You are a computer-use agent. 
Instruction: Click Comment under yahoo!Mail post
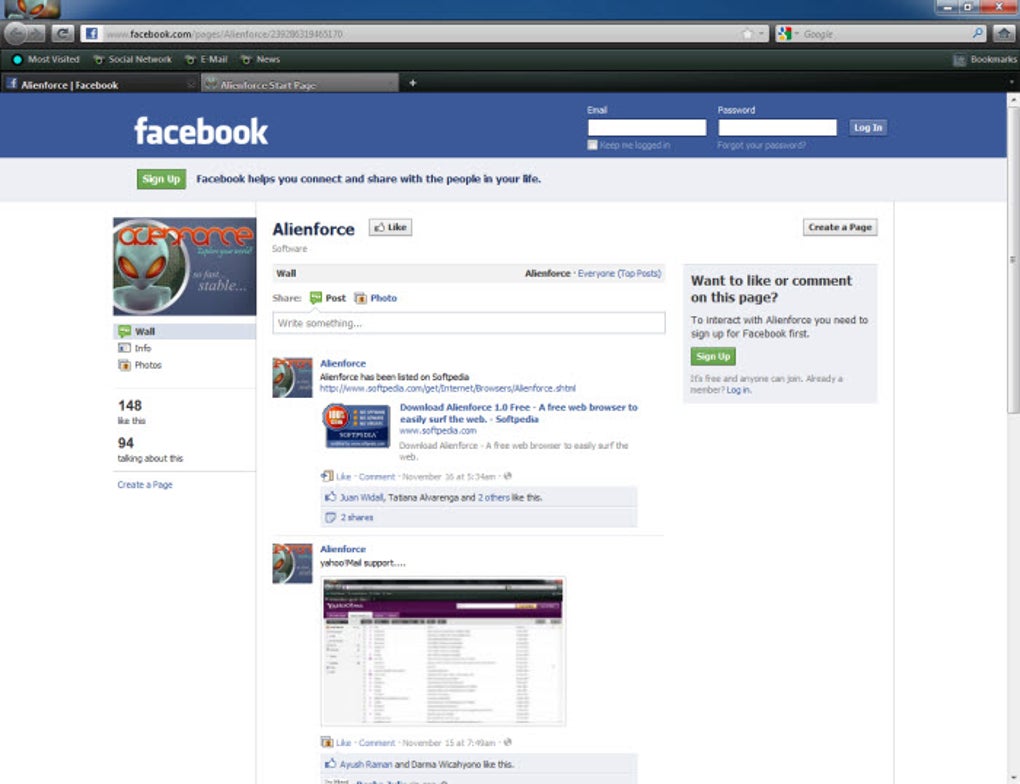[377, 742]
